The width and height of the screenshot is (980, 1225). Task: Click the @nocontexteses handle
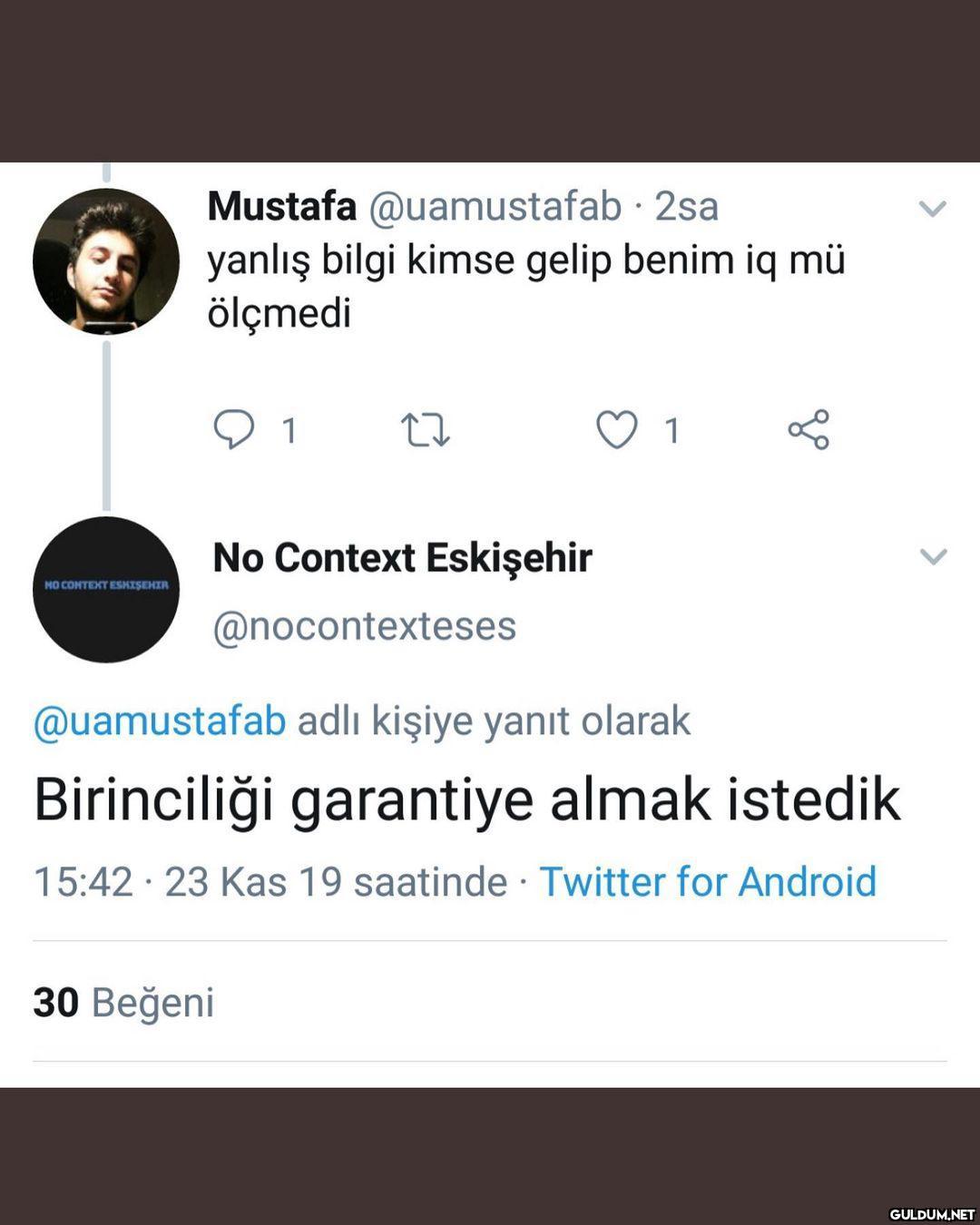[365, 626]
